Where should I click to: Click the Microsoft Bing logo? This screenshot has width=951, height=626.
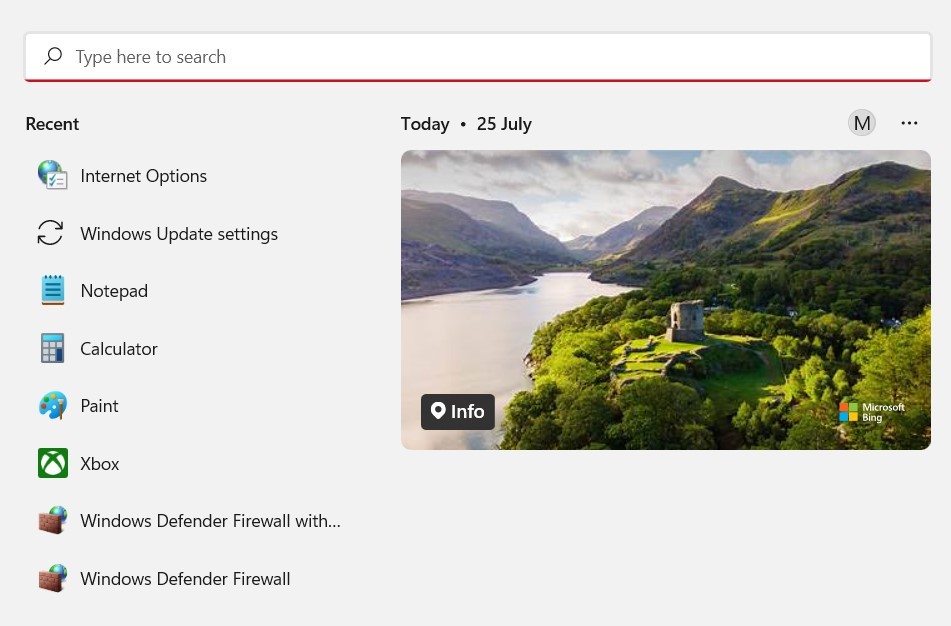tap(872, 412)
